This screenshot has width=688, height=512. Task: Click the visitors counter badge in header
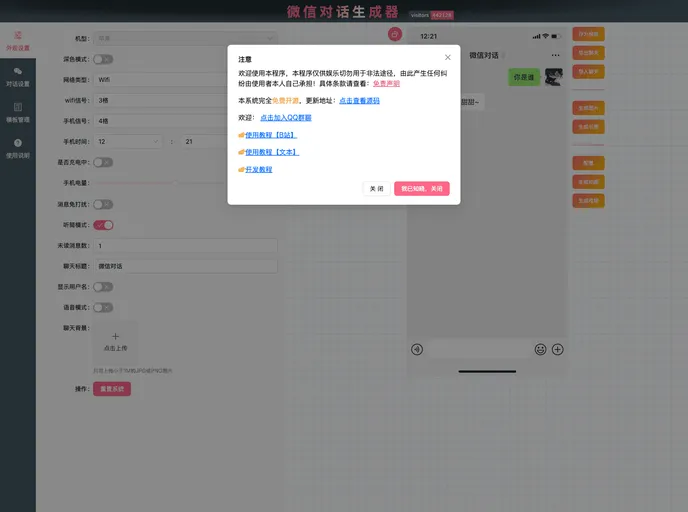[432, 15]
